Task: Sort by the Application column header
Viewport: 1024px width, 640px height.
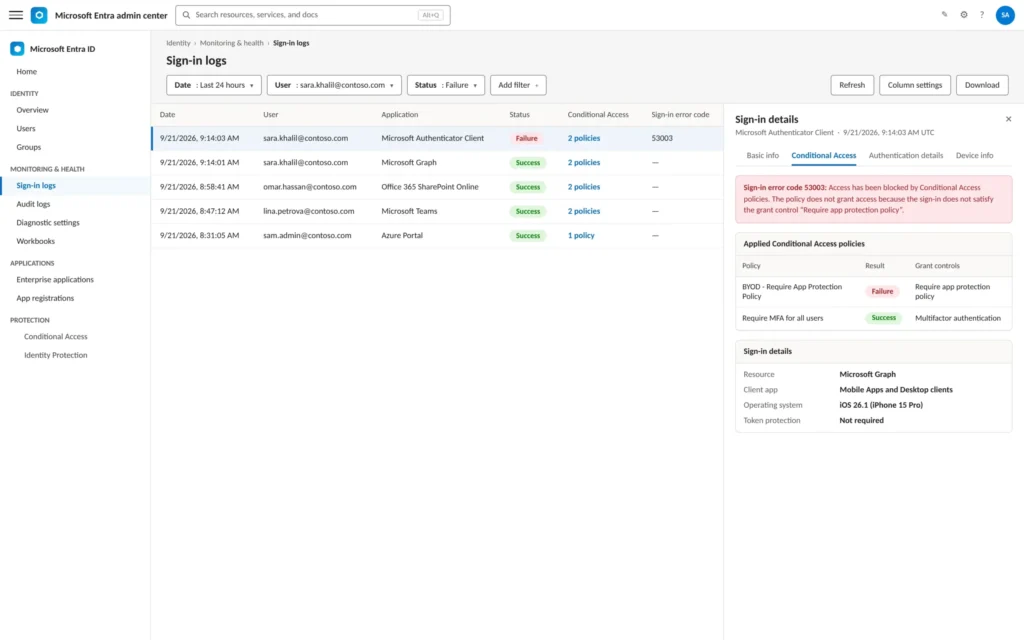Action: click(399, 114)
